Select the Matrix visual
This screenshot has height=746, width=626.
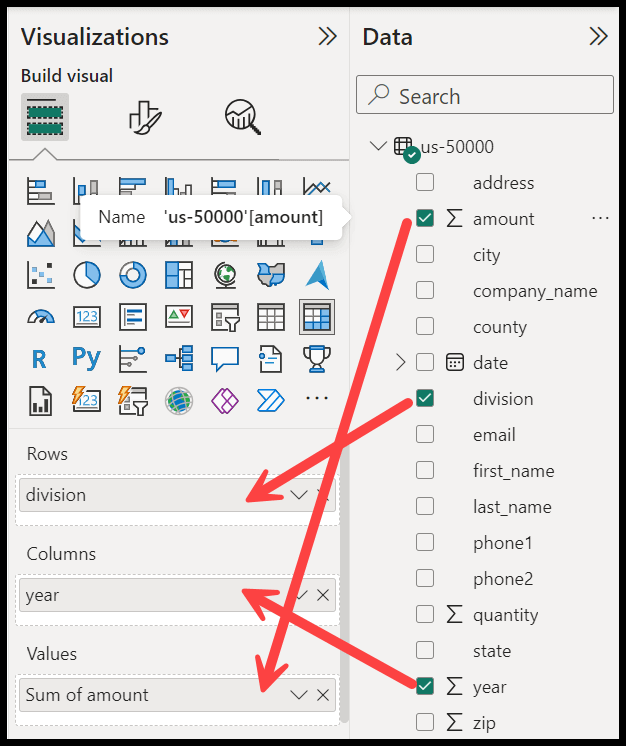tap(317, 317)
